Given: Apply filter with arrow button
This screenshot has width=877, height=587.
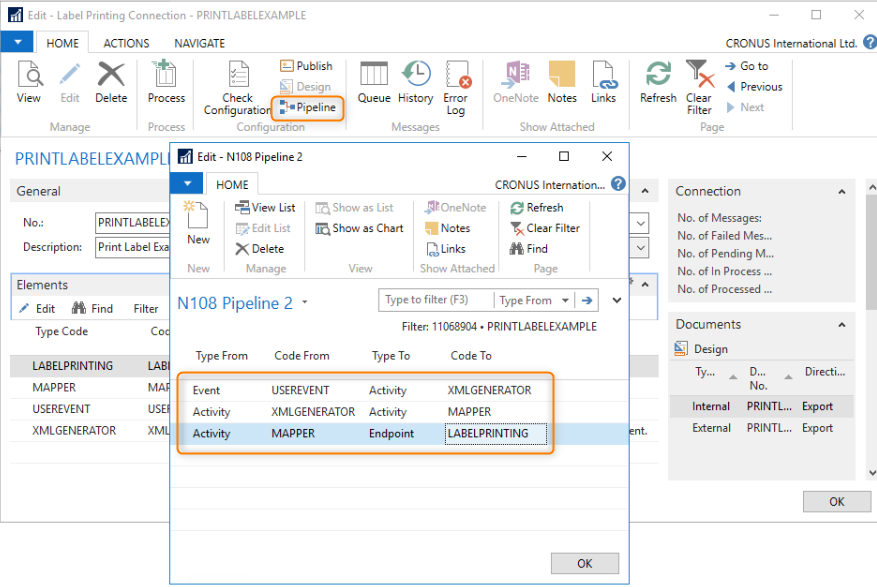Looking at the screenshot, I should [x=587, y=300].
